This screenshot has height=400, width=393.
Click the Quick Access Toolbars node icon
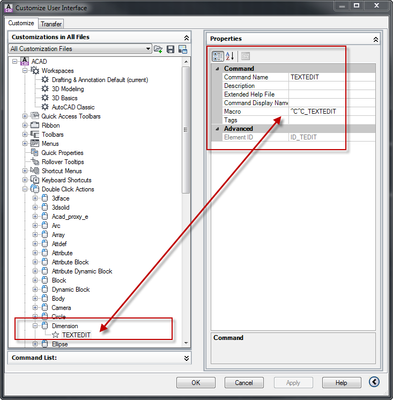click(x=35, y=116)
